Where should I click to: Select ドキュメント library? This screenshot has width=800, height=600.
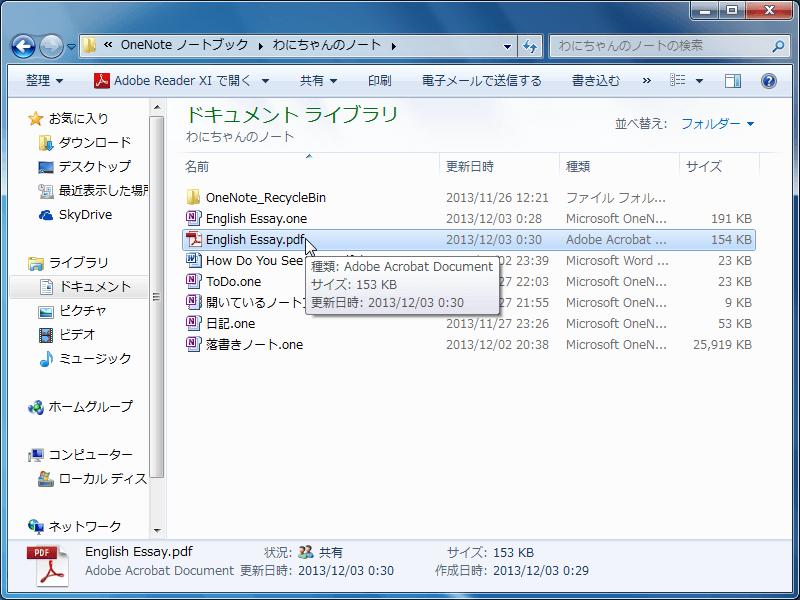pos(85,287)
